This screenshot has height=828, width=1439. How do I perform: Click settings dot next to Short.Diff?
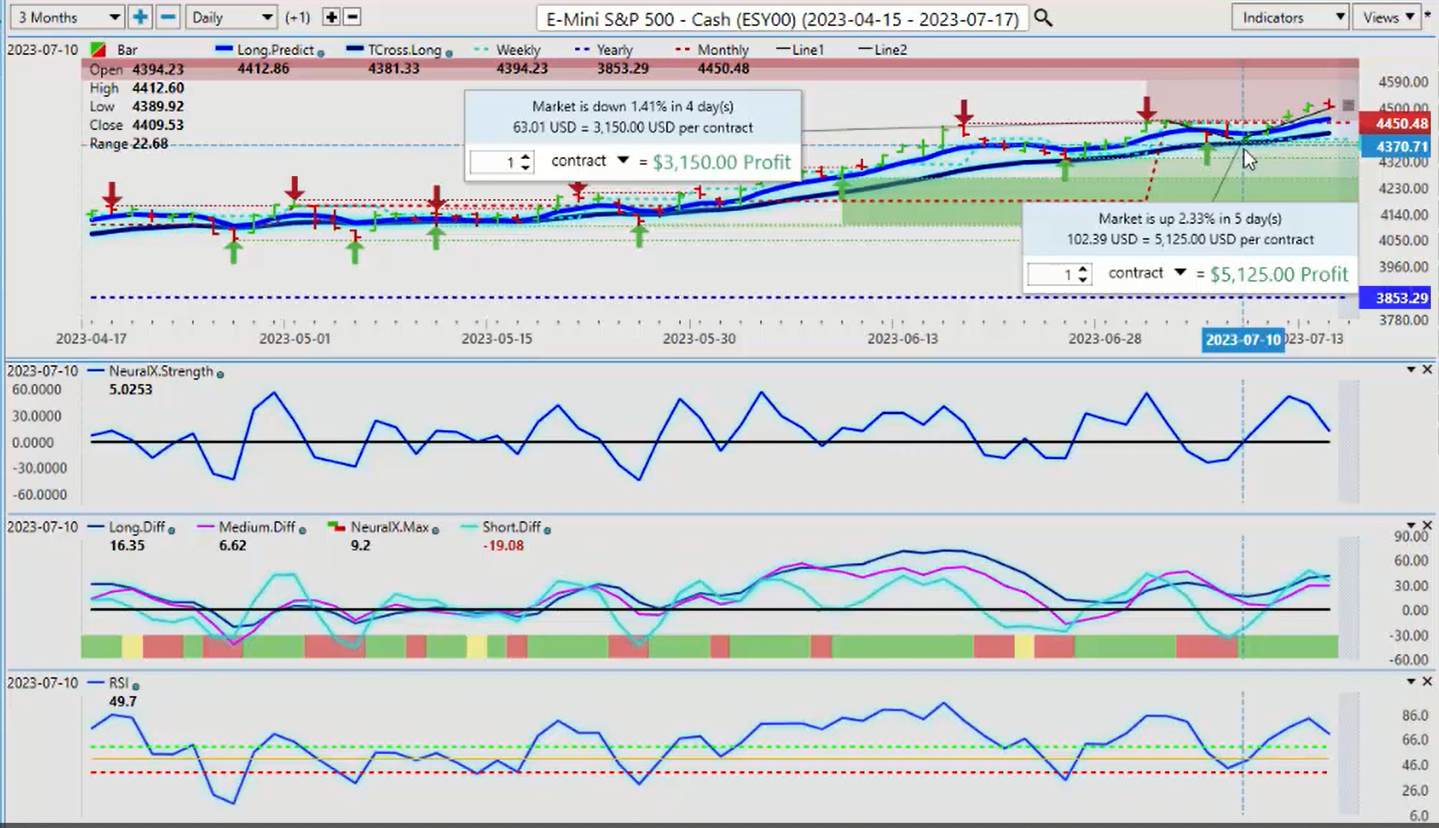[x=548, y=530]
